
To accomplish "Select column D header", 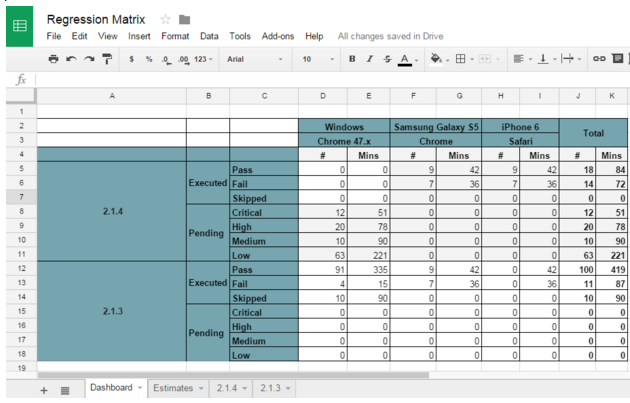I will tap(323, 96).
